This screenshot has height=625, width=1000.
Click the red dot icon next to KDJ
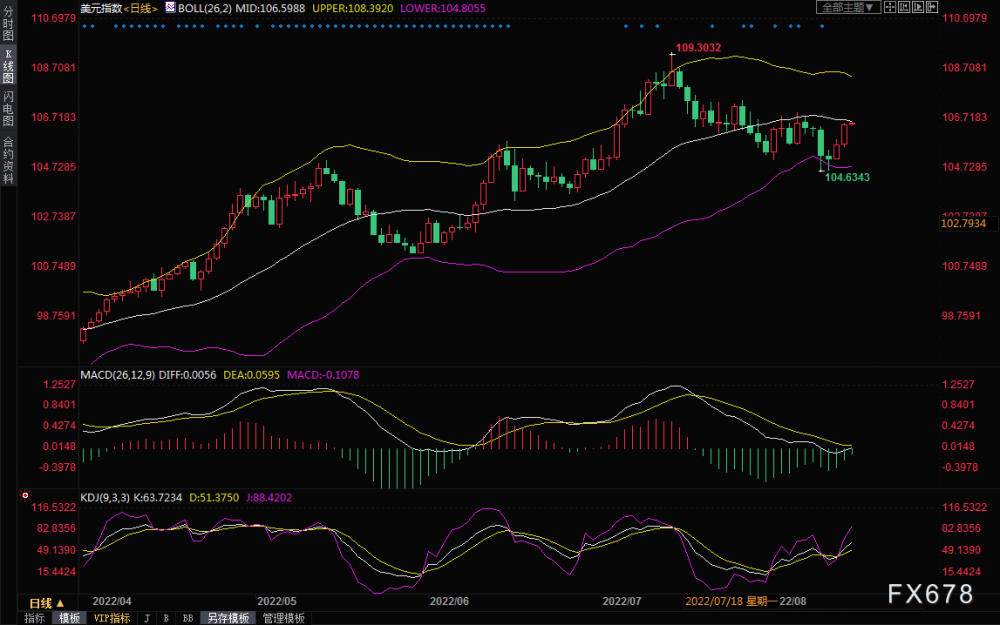tap(26, 495)
